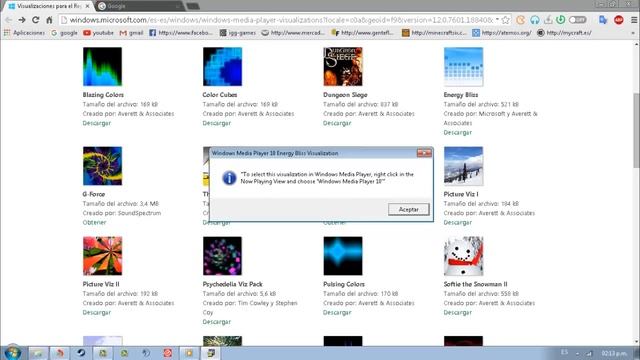640x360 pixels.
Task: Click the Picture Viz II thumbnail
Action: (x=102, y=256)
